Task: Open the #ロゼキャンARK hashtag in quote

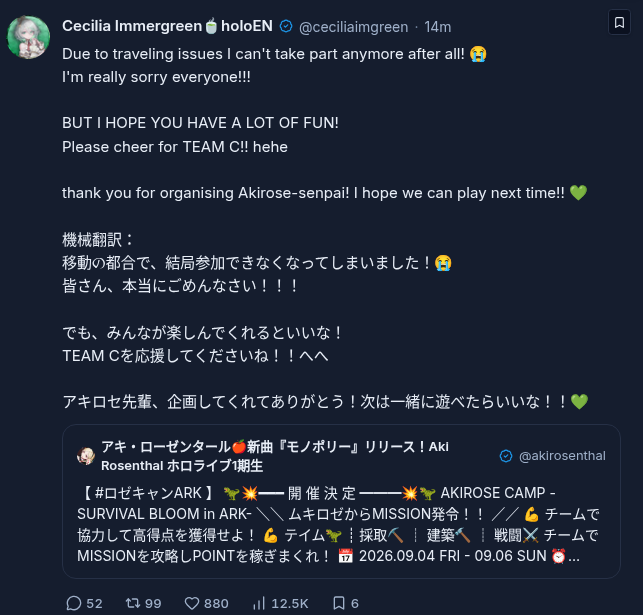Action: [x=148, y=493]
